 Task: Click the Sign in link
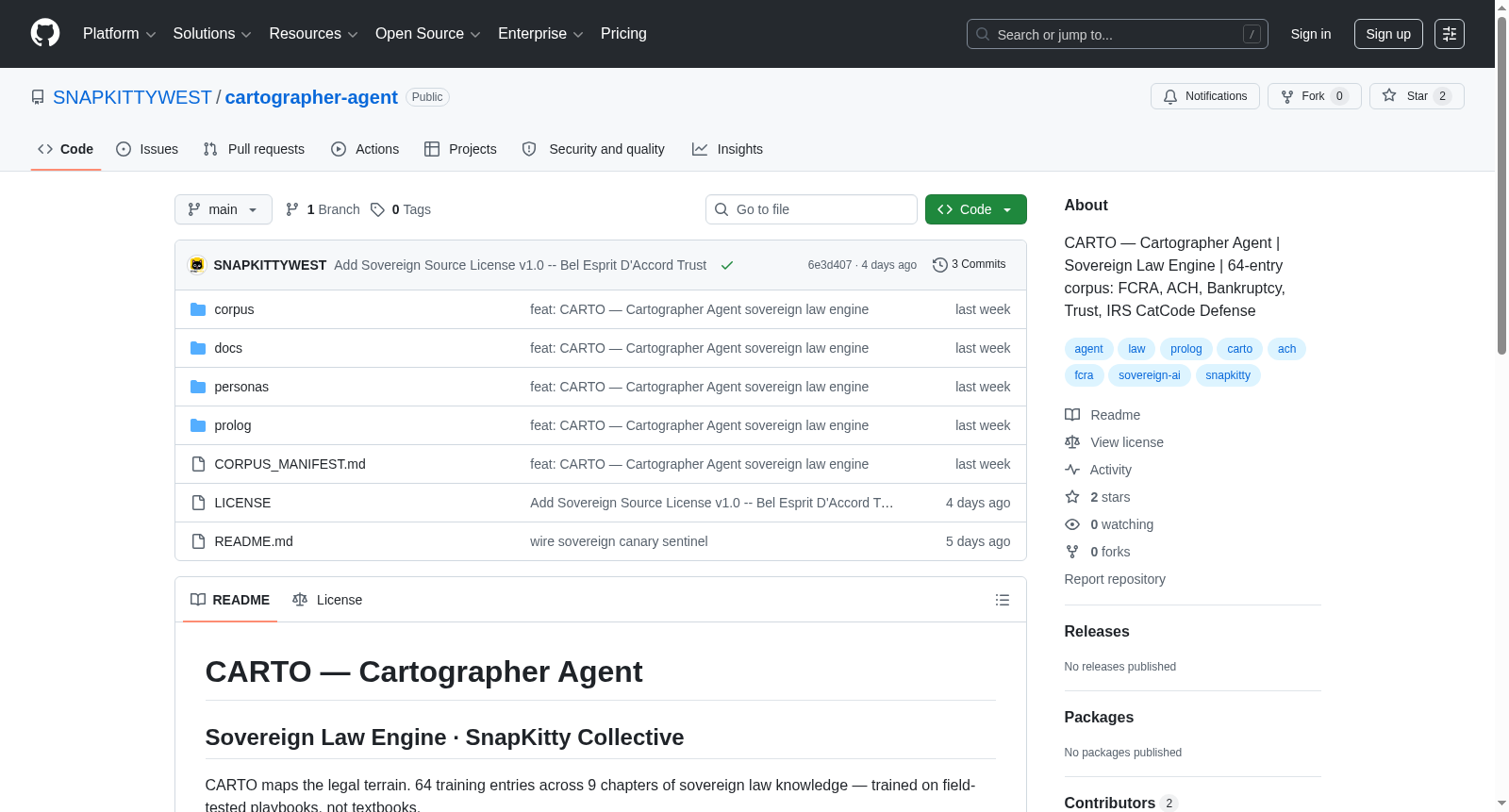pos(1311,34)
